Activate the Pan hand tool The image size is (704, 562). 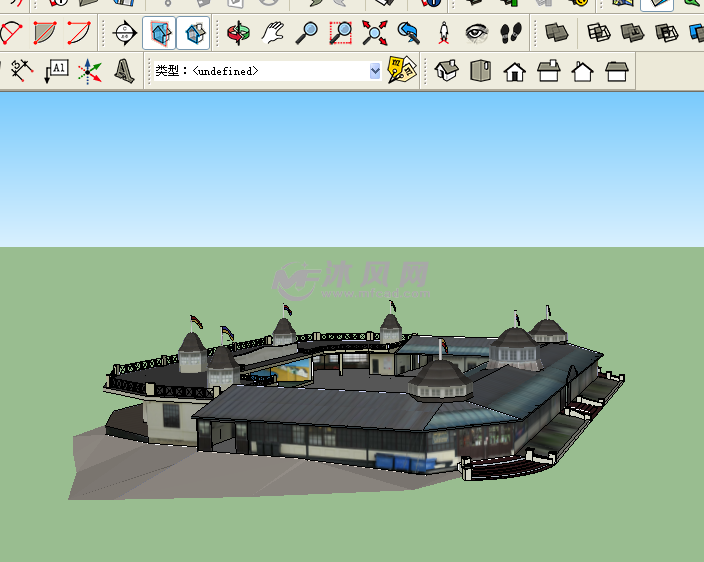[273, 33]
